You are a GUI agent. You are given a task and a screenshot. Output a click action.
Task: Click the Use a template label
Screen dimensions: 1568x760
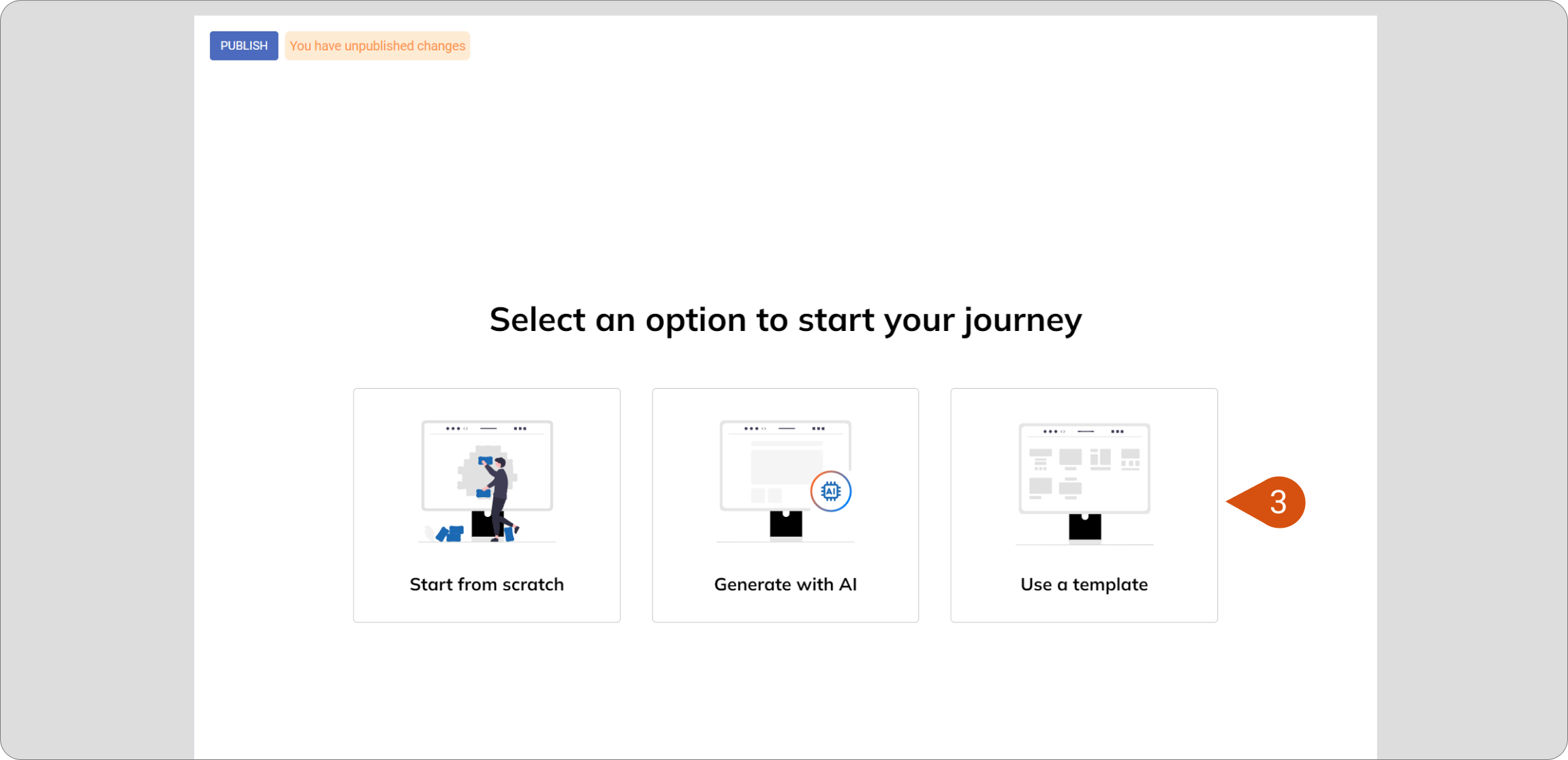pyautogui.click(x=1084, y=584)
